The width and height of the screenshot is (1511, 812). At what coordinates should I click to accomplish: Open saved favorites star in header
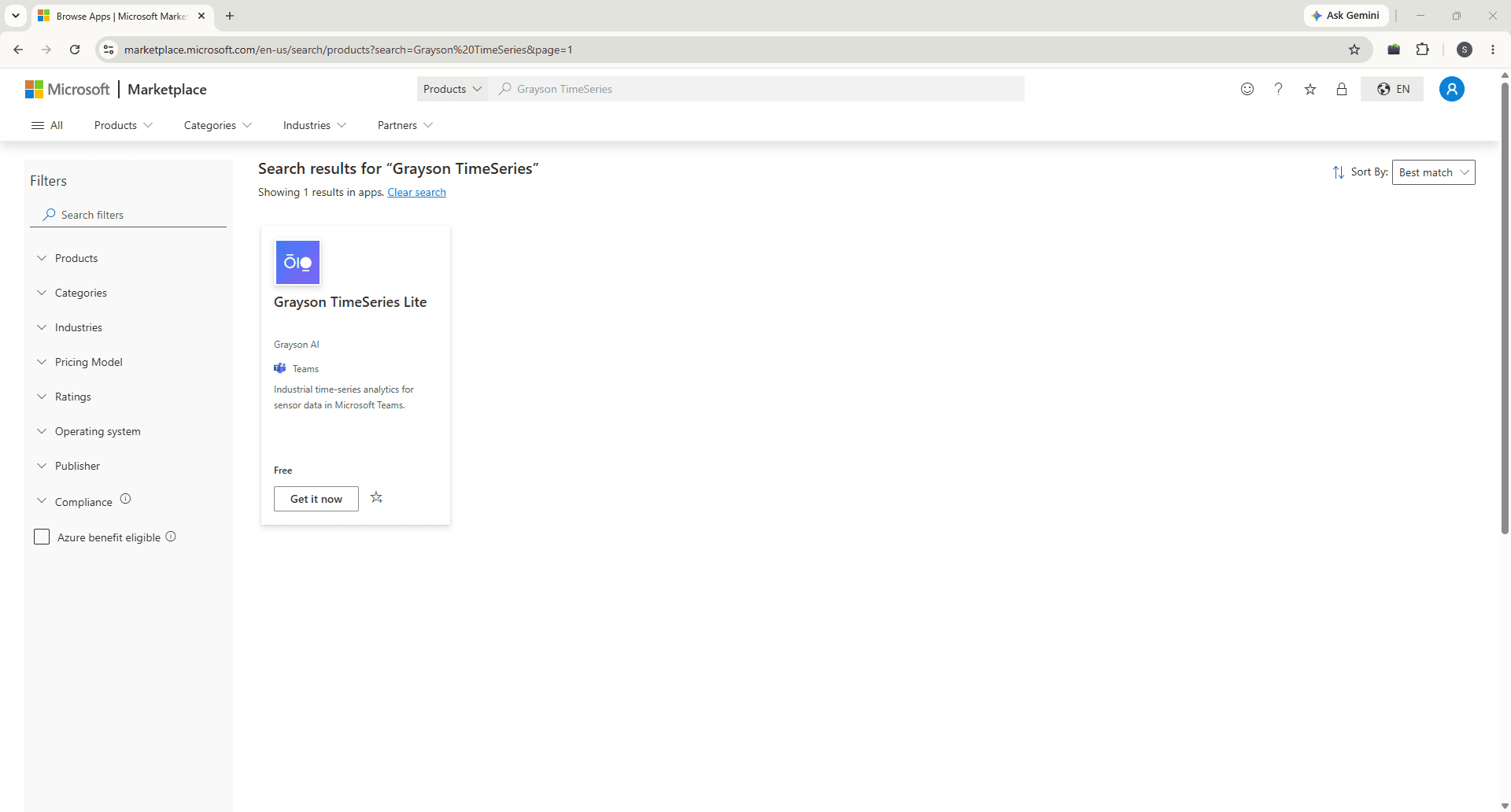1310,90
